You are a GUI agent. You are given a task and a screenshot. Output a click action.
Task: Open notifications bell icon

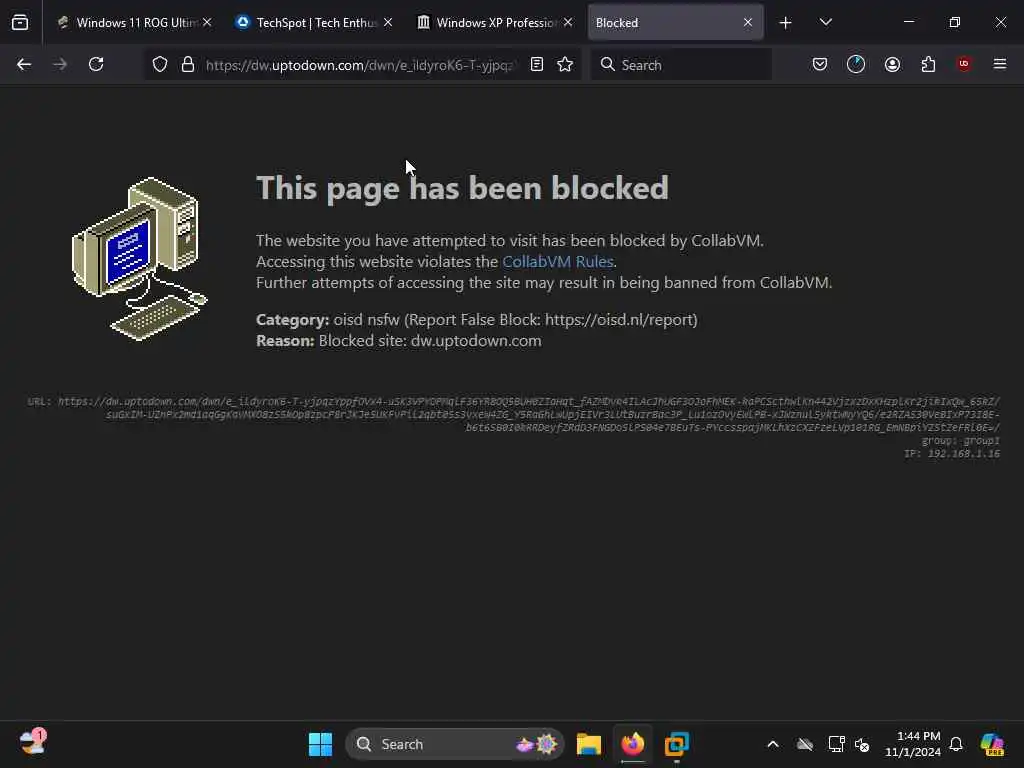[956, 744]
